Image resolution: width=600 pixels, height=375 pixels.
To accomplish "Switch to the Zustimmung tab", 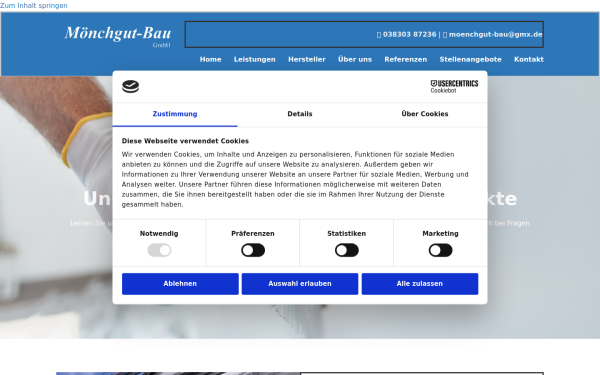I will coord(175,114).
